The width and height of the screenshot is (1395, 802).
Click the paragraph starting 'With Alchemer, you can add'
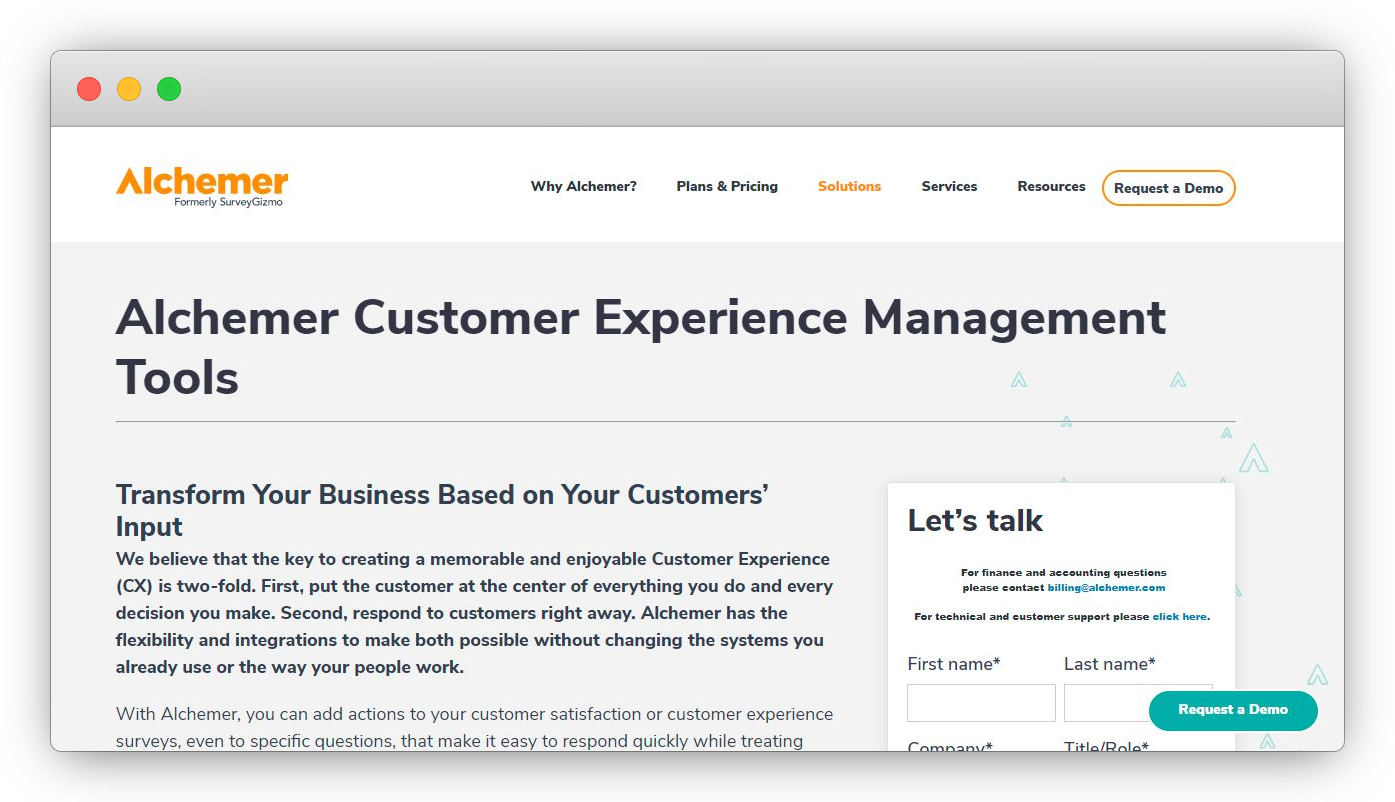pos(475,728)
